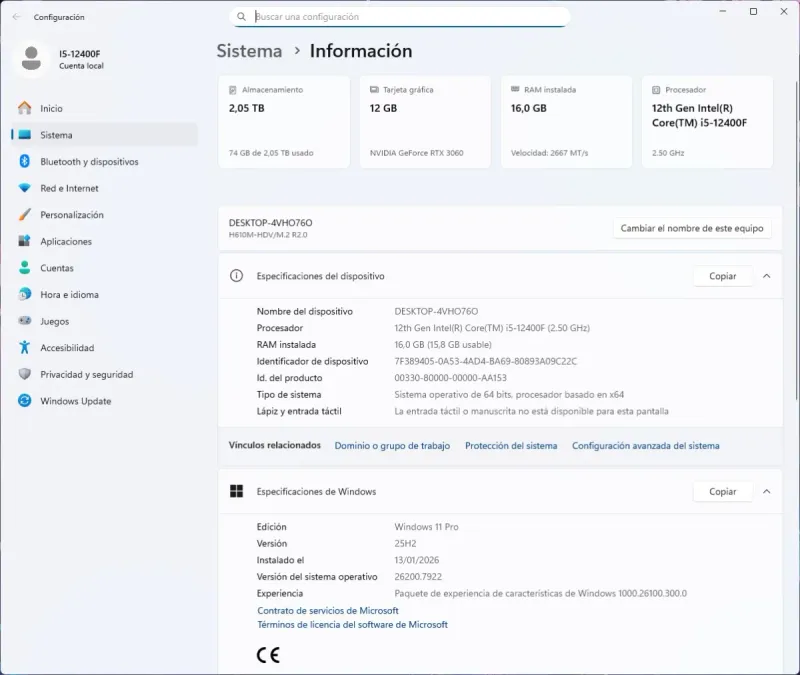Click the Windows Update sync icon
800x675 pixels.
click(24, 401)
